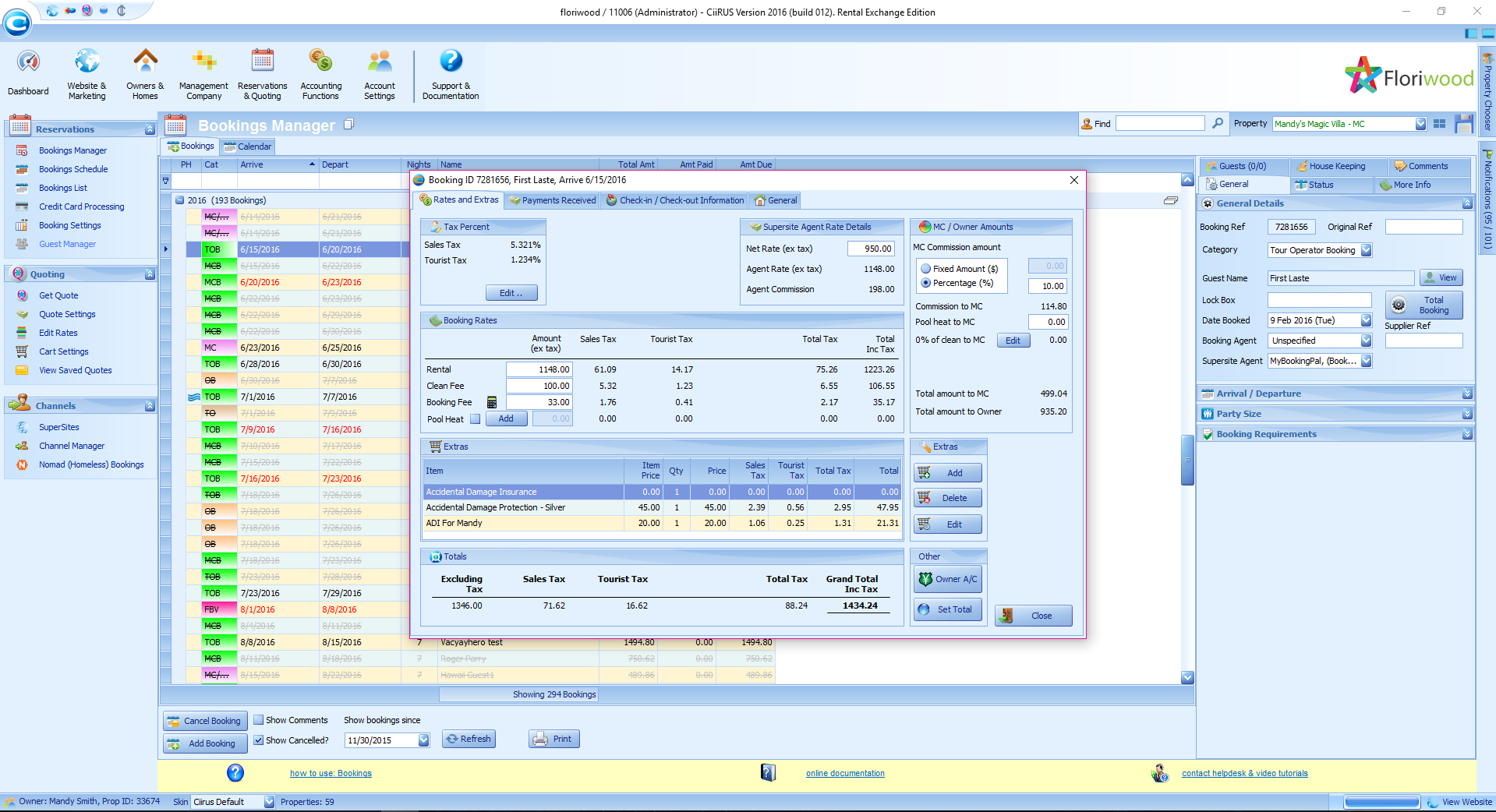Switch to the Payments Received tab
This screenshot has height=812, width=1496.
click(x=553, y=200)
